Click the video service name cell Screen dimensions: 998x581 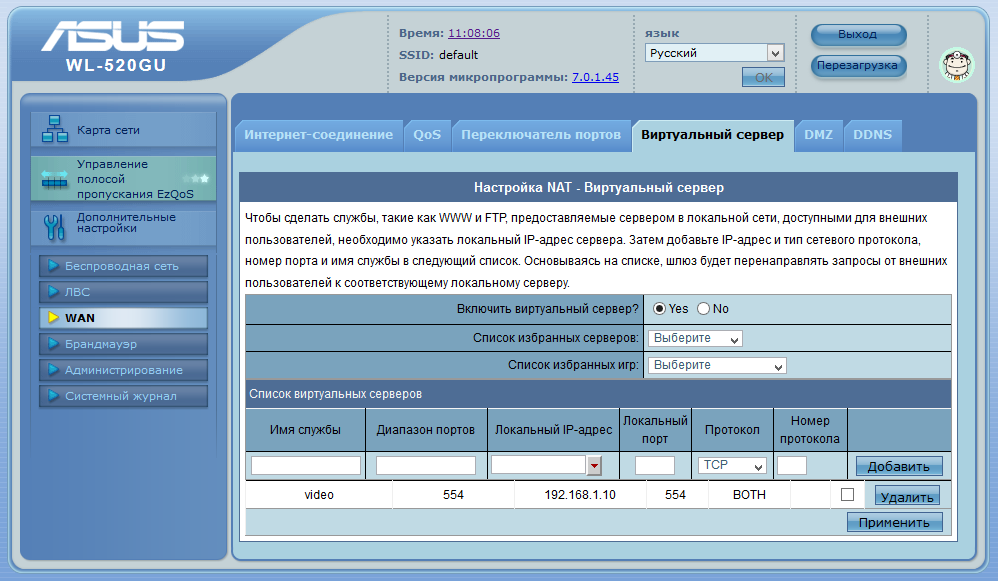click(319, 494)
